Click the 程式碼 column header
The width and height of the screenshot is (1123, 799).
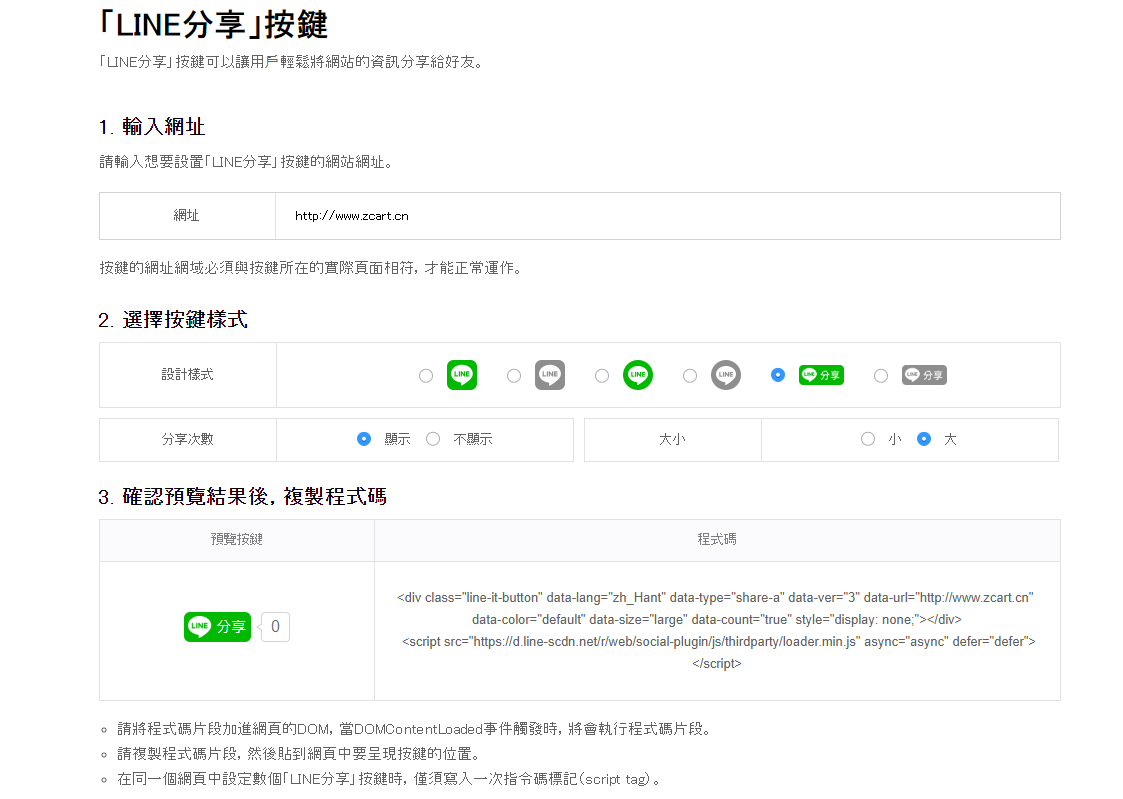716,540
